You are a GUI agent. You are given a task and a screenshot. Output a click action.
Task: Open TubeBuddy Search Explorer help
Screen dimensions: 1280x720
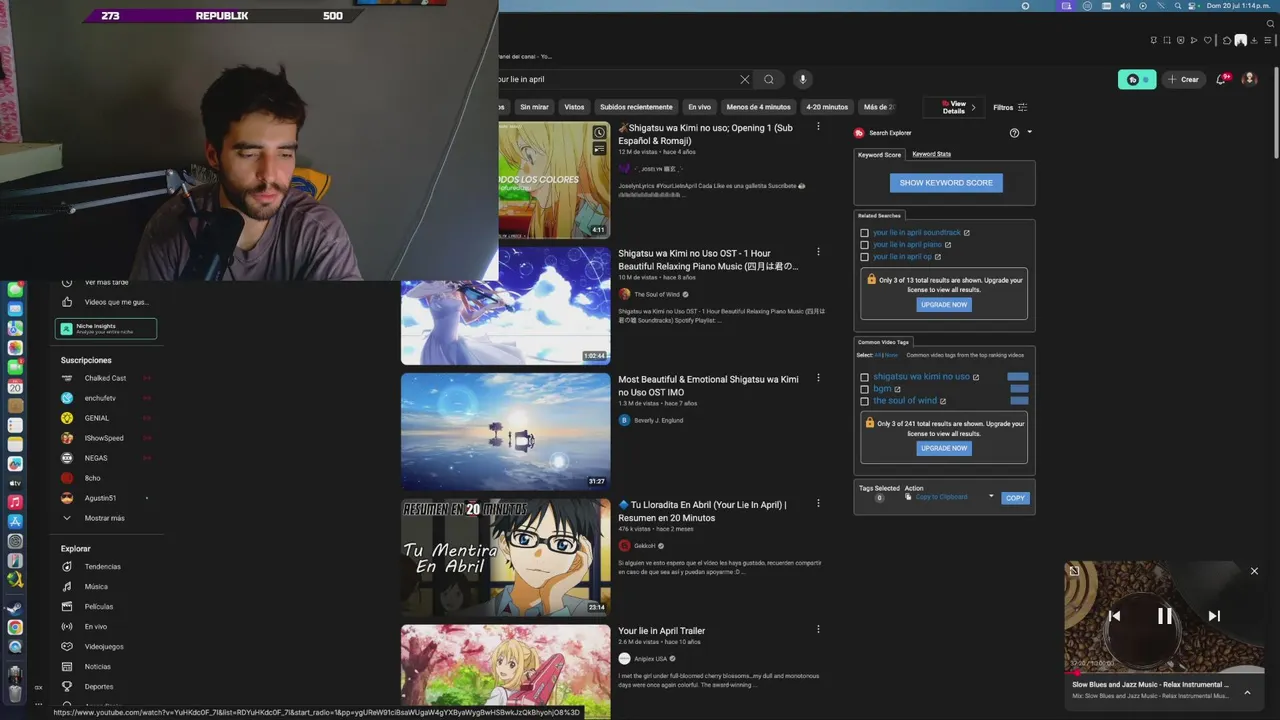click(x=1014, y=133)
